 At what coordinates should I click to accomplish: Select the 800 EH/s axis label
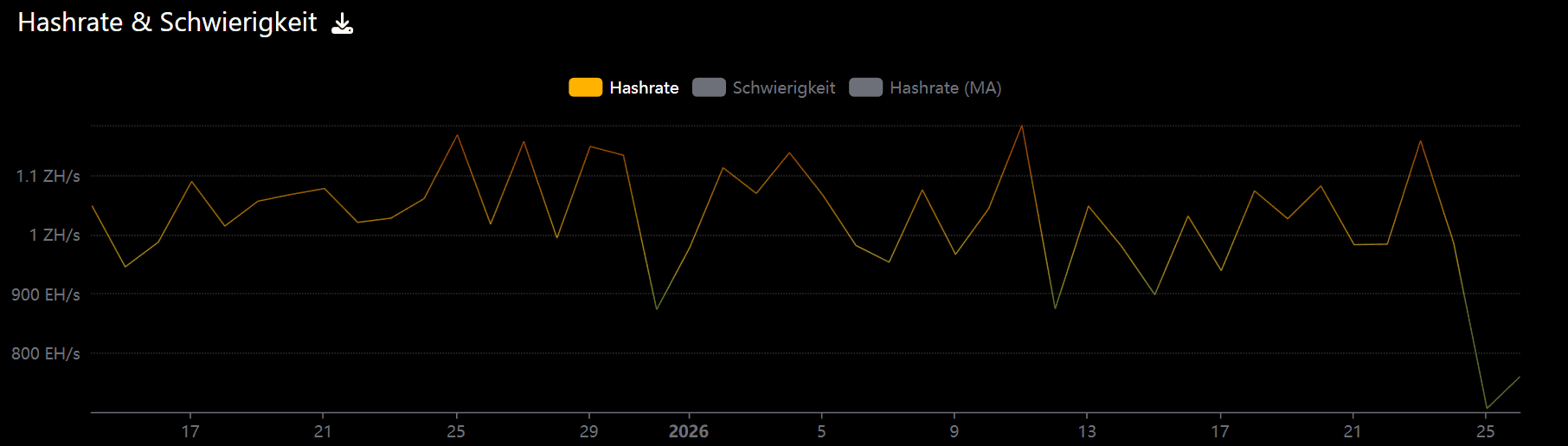(x=45, y=353)
